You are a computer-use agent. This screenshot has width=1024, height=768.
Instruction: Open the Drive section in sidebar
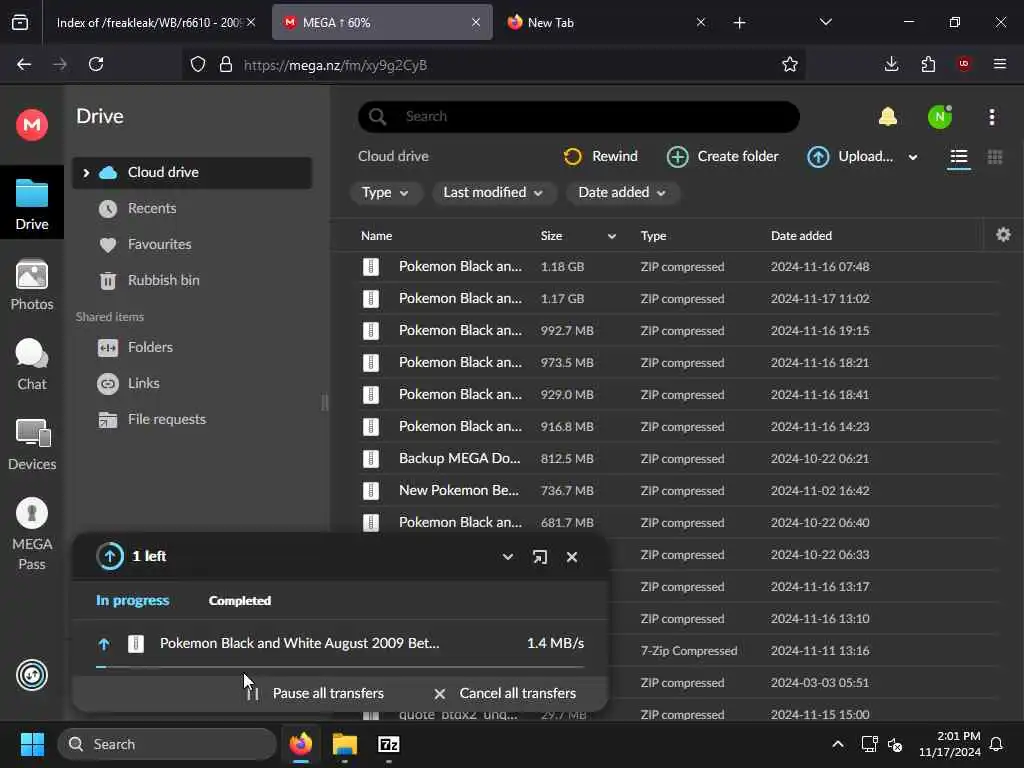(x=31, y=204)
